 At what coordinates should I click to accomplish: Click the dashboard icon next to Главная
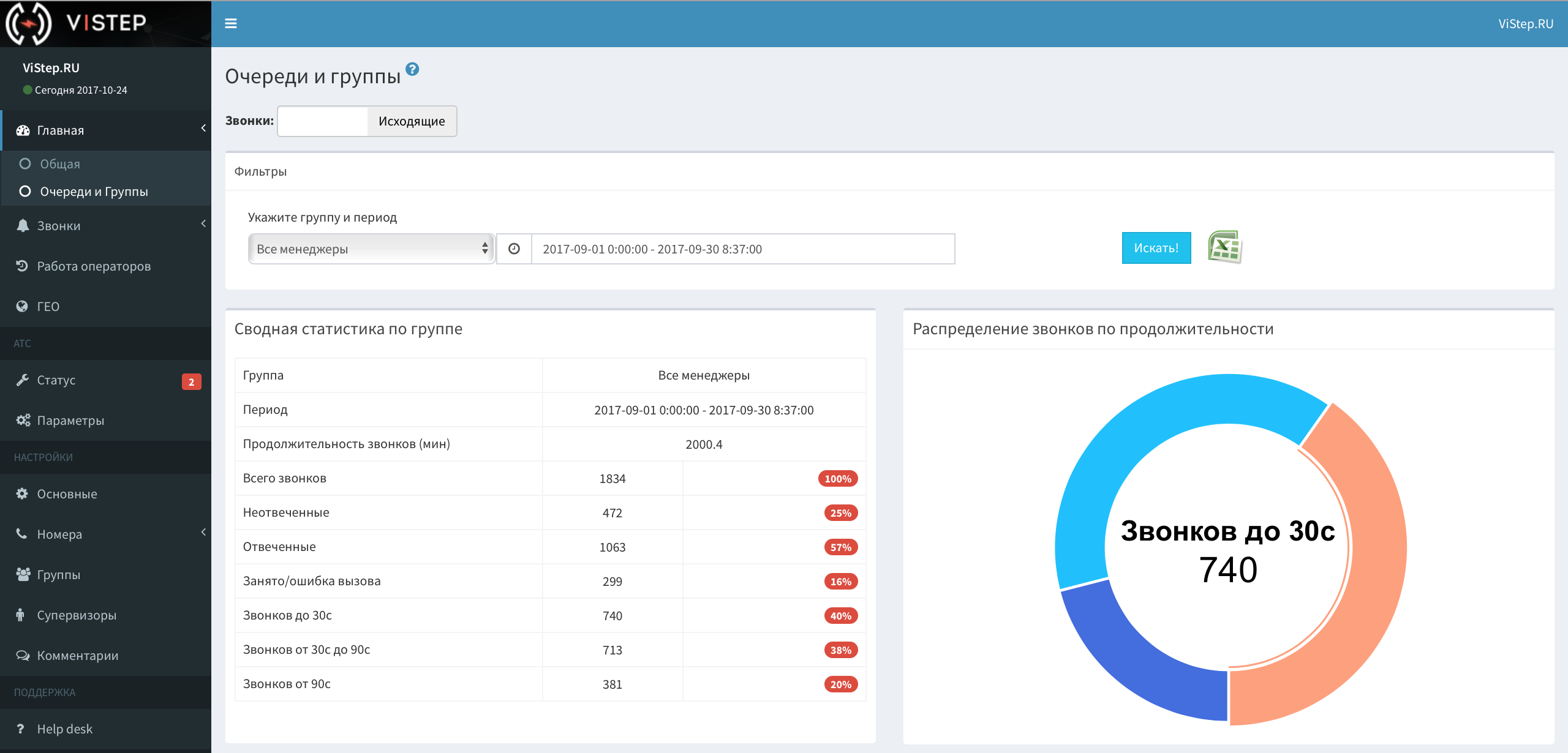click(x=23, y=130)
